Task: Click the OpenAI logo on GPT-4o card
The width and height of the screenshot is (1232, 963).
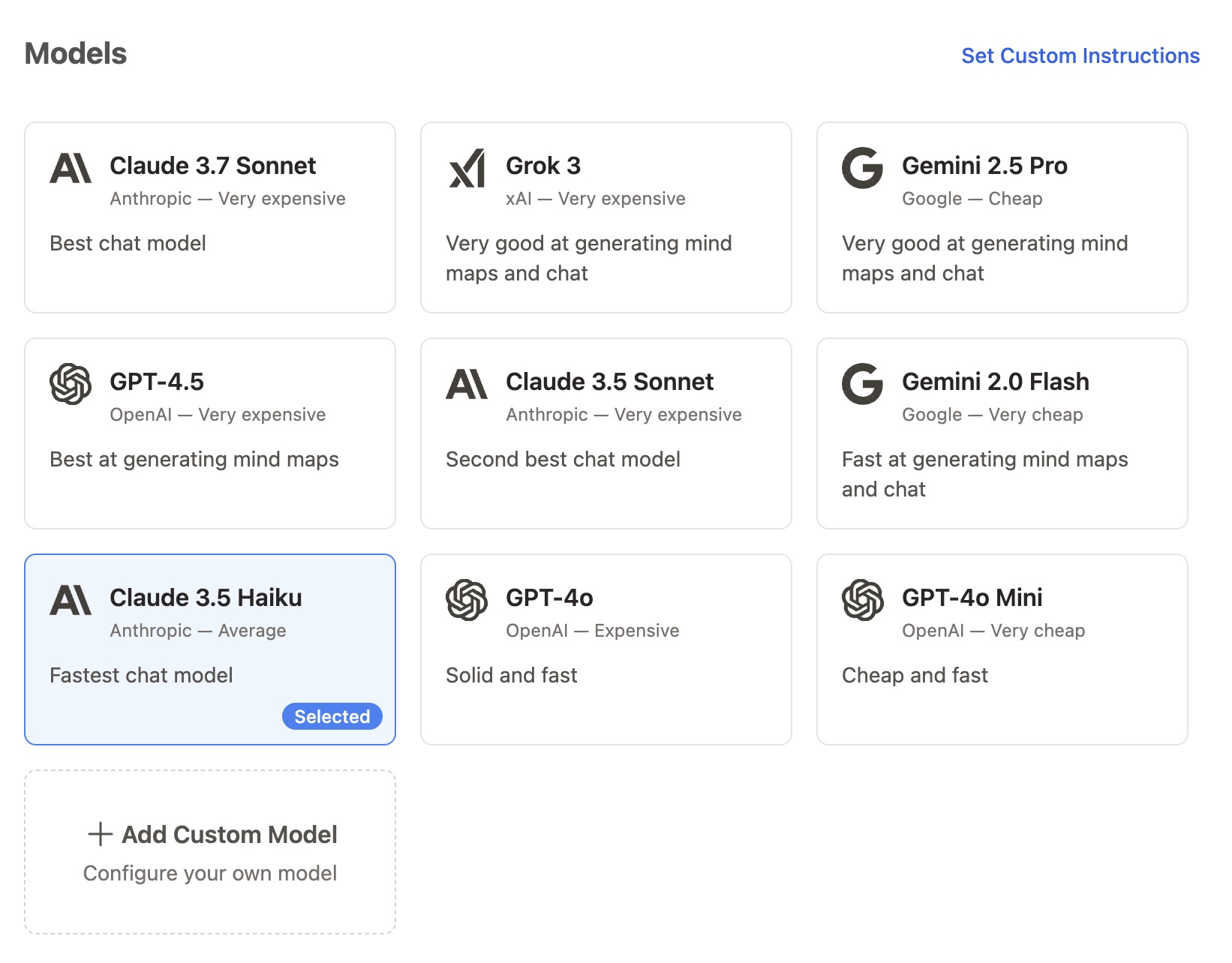Action: (x=467, y=600)
